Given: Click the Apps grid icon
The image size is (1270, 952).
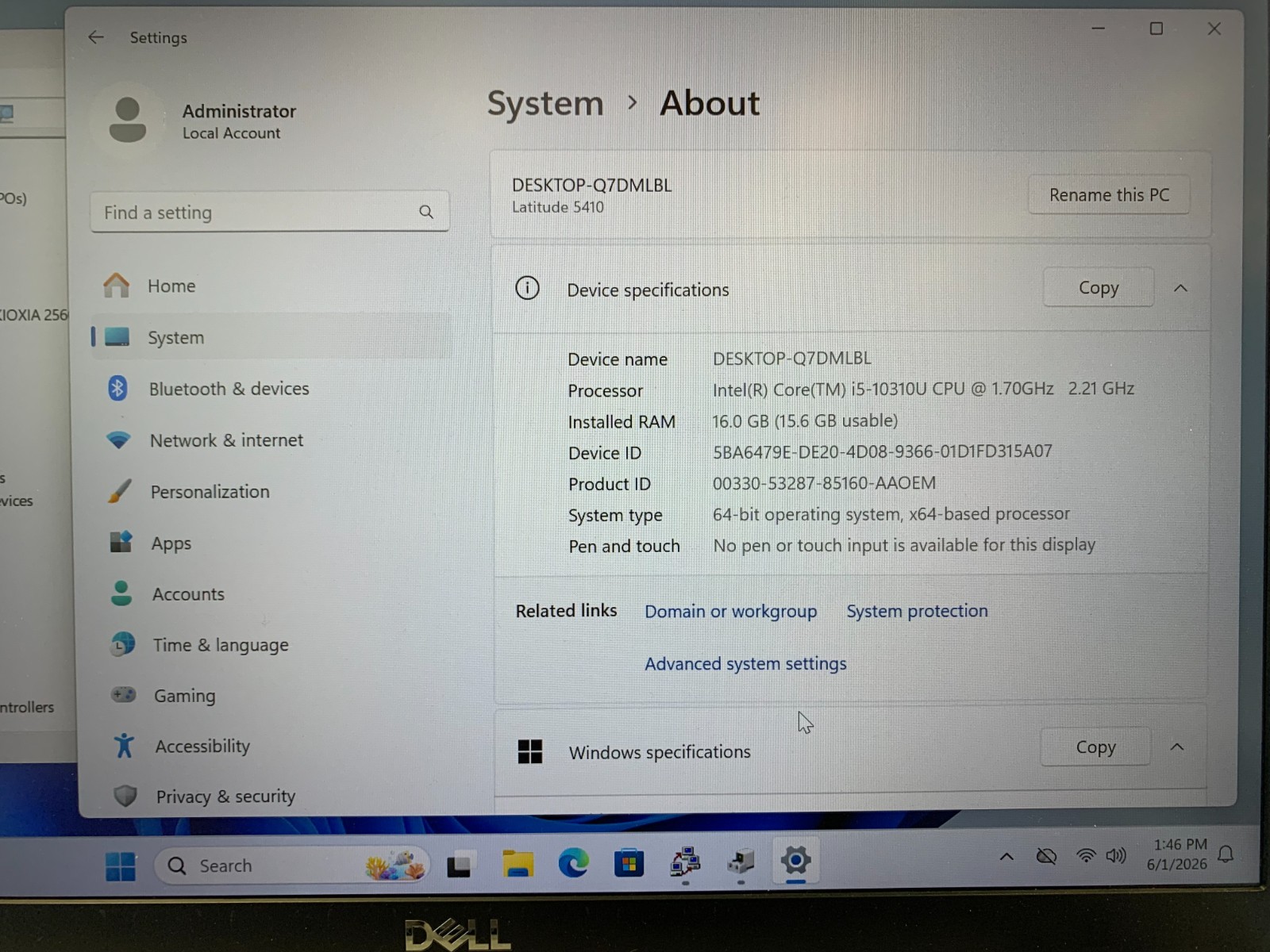Looking at the screenshot, I should coord(121,542).
